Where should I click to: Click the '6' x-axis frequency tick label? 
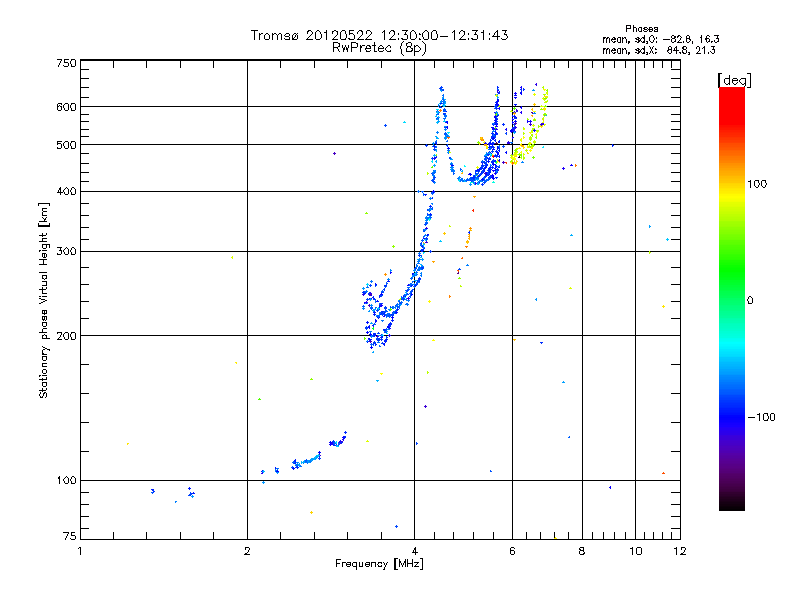(x=512, y=551)
